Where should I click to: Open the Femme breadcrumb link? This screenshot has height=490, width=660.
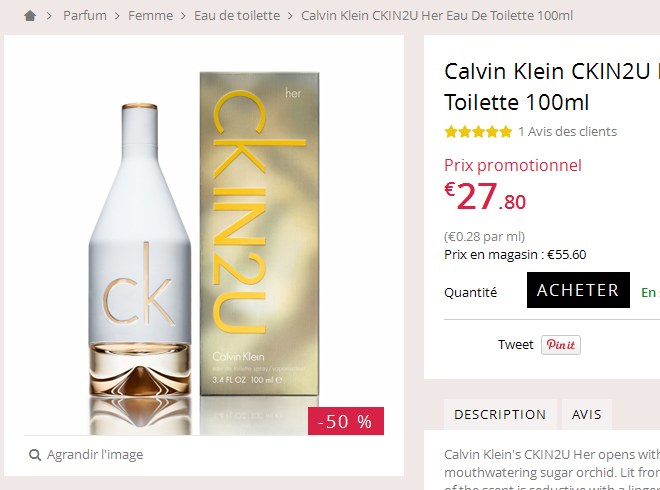[x=150, y=16]
